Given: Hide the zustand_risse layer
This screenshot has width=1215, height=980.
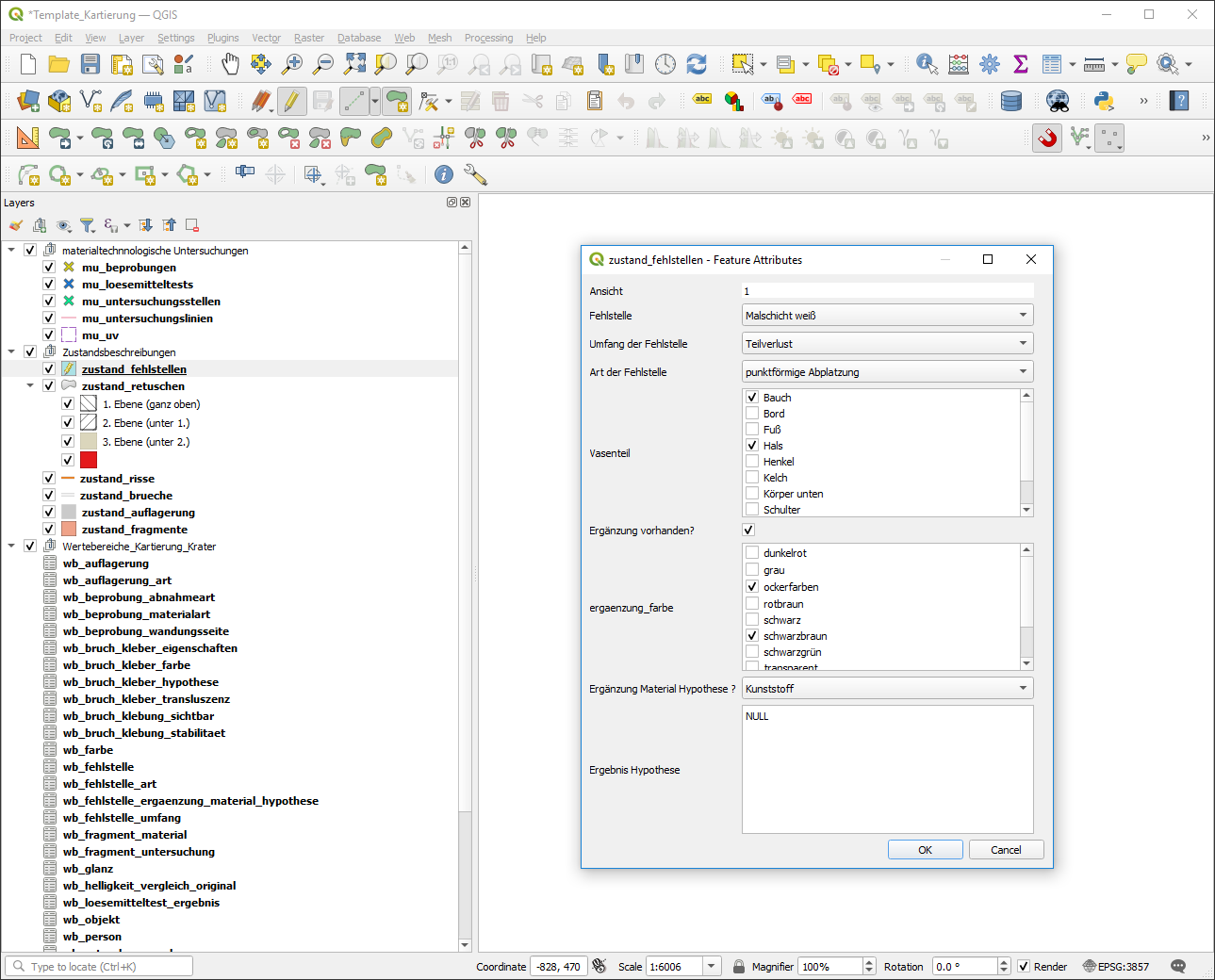Looking at the screenshot, I should coord(49,479).
